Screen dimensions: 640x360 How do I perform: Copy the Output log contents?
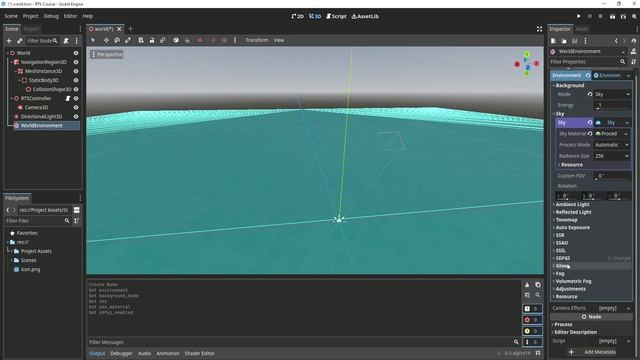(x=538, y=285)
